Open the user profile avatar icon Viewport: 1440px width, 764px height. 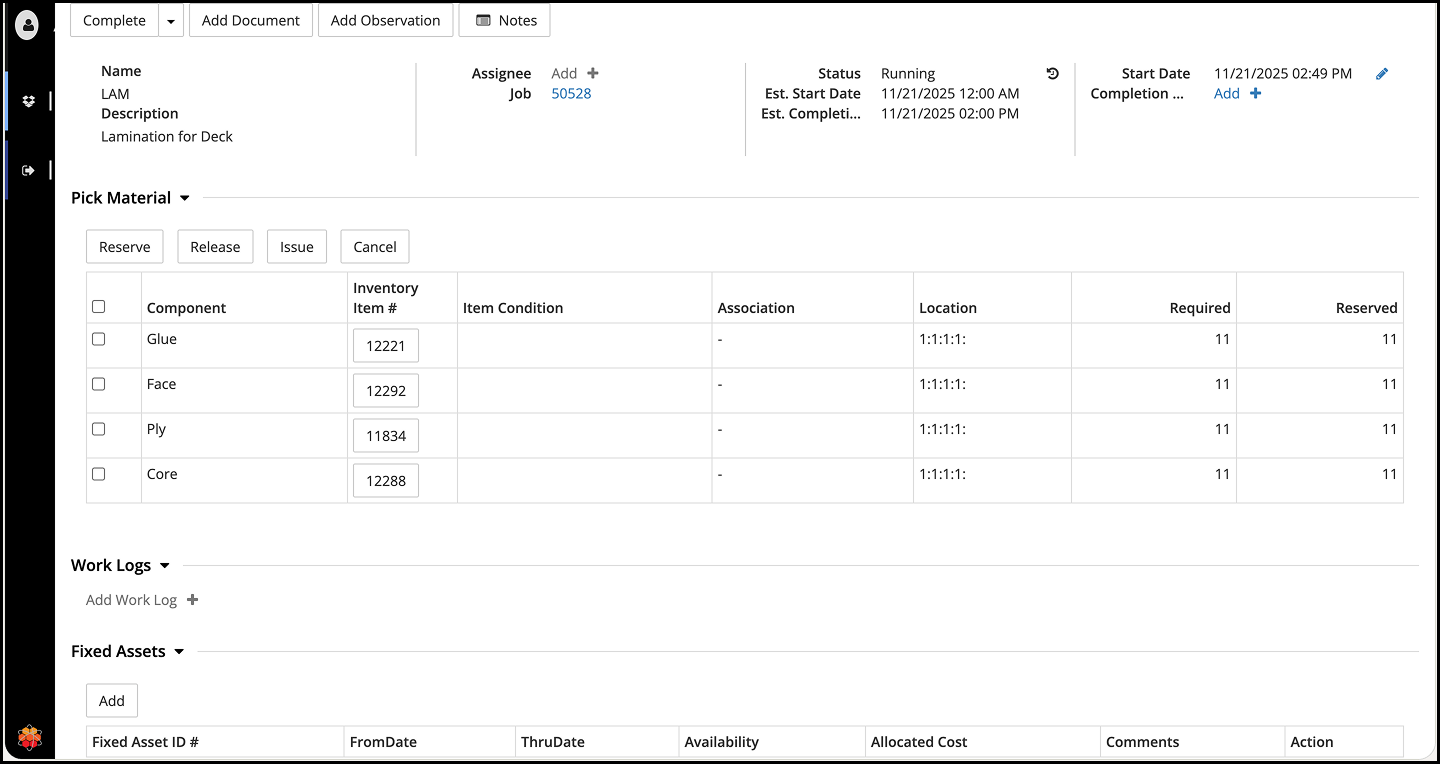point(28,25)
